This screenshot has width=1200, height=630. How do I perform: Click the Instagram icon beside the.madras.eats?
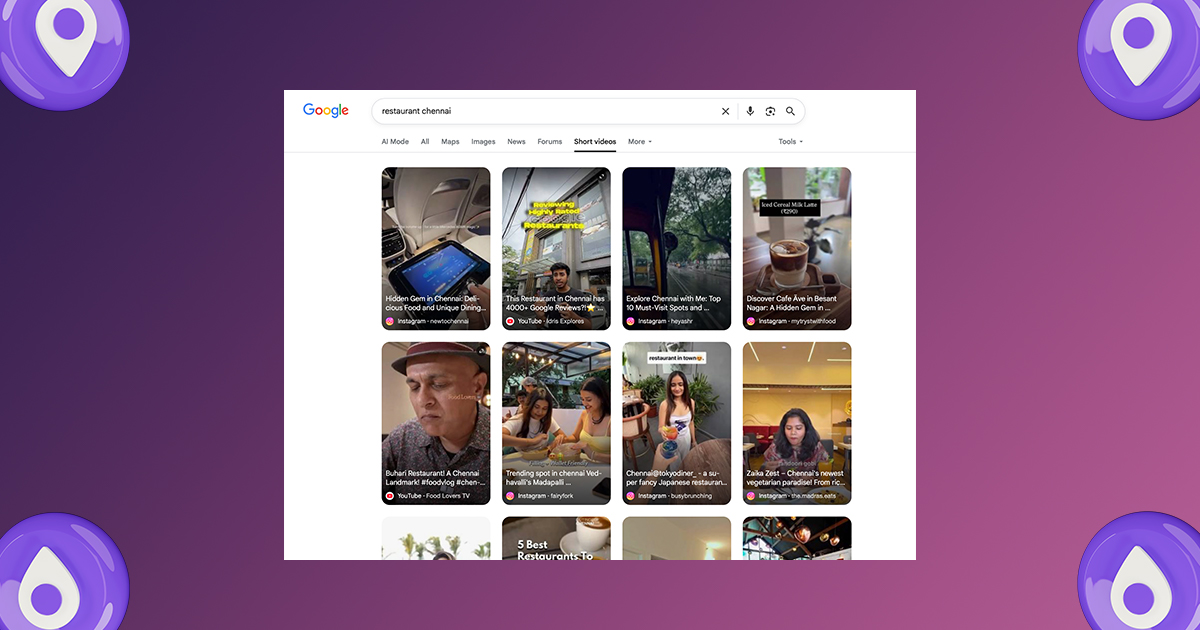pos(750,496)
